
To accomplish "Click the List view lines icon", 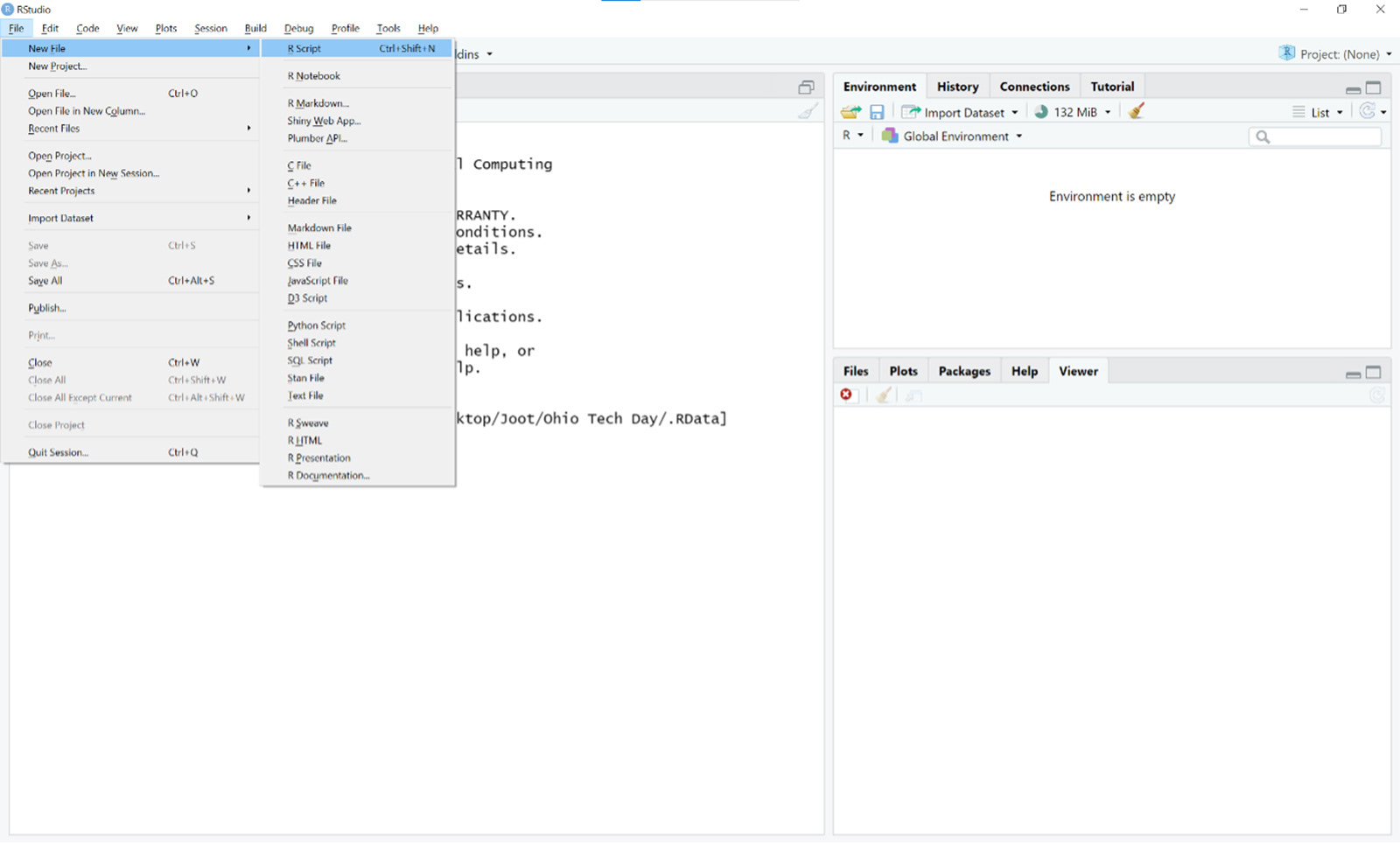I will point(1298,112).
